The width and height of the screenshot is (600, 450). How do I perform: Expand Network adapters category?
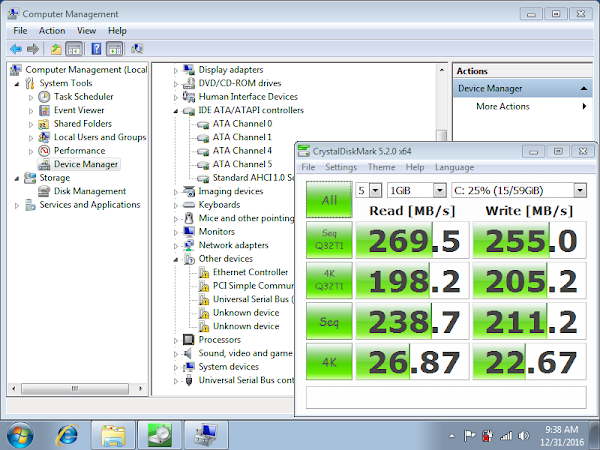[176, 246]
